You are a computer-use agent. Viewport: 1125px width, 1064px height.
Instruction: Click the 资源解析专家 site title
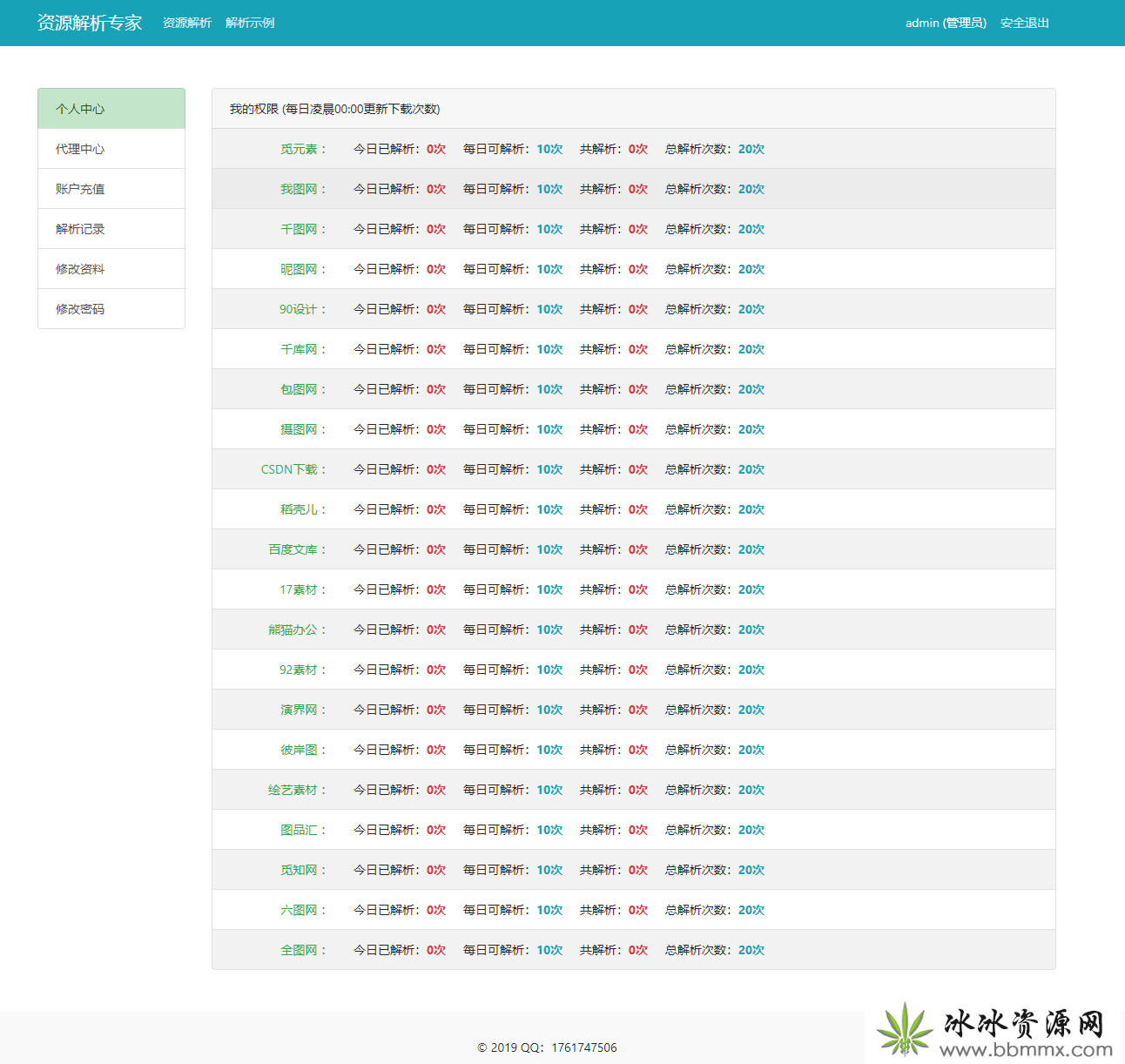coord(89,23)
